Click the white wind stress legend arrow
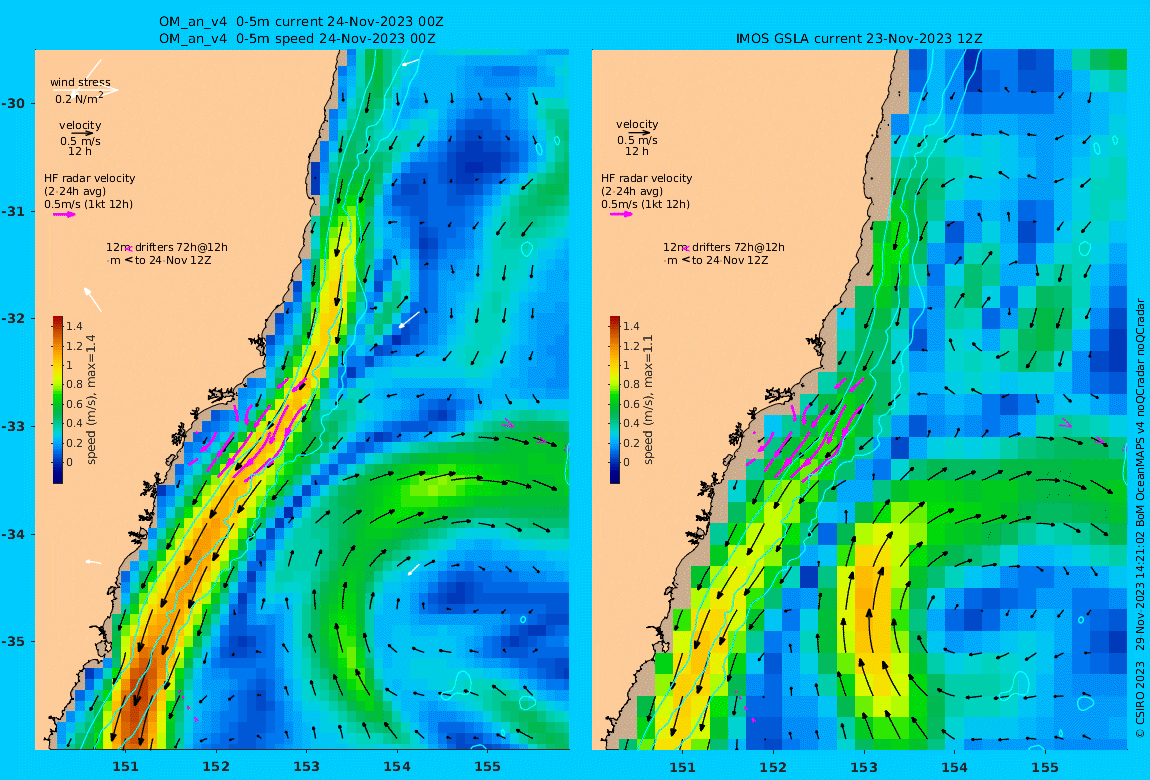The width and height of the screenshot is (1150, 780). (x=85, y=91)
